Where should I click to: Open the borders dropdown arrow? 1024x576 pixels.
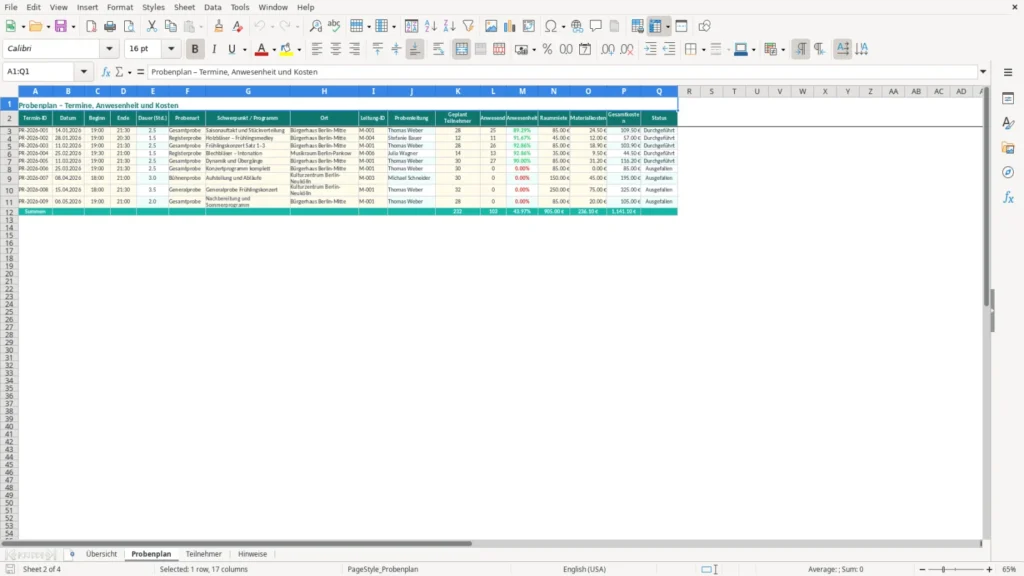703,50
